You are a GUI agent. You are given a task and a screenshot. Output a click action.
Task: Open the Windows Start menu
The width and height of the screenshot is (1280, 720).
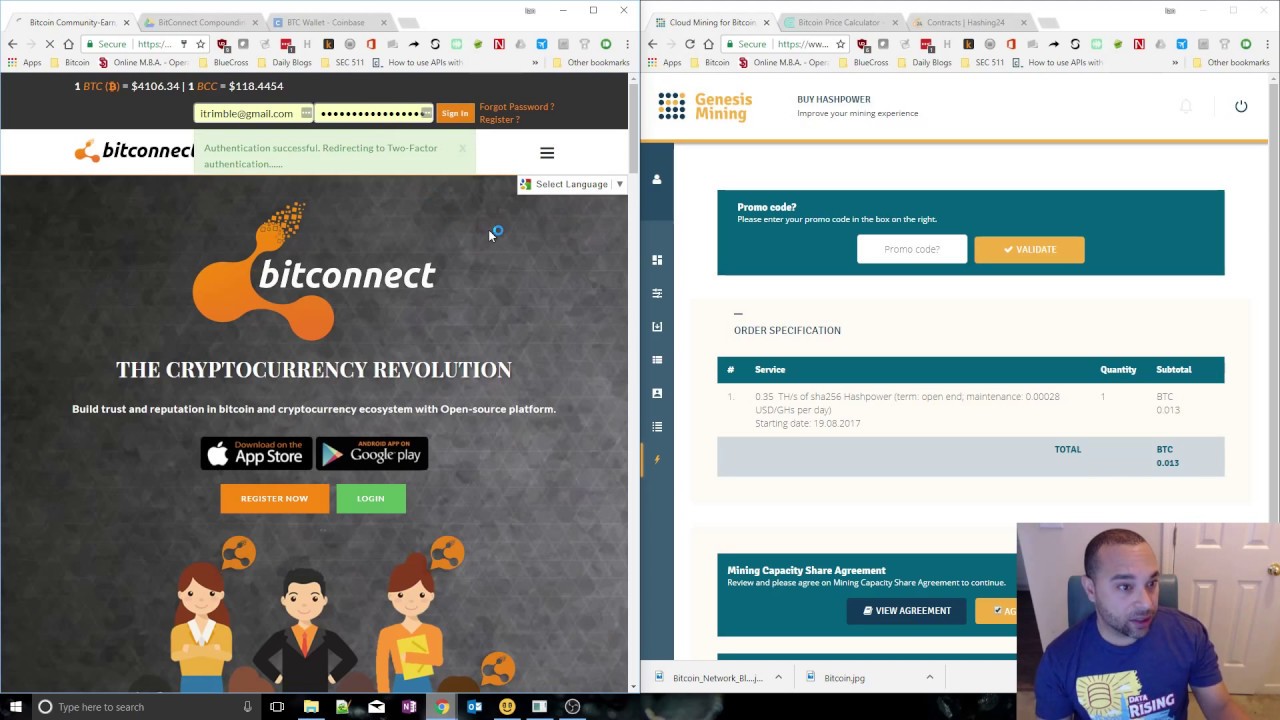pyautogui.click(x=15, y=707)
